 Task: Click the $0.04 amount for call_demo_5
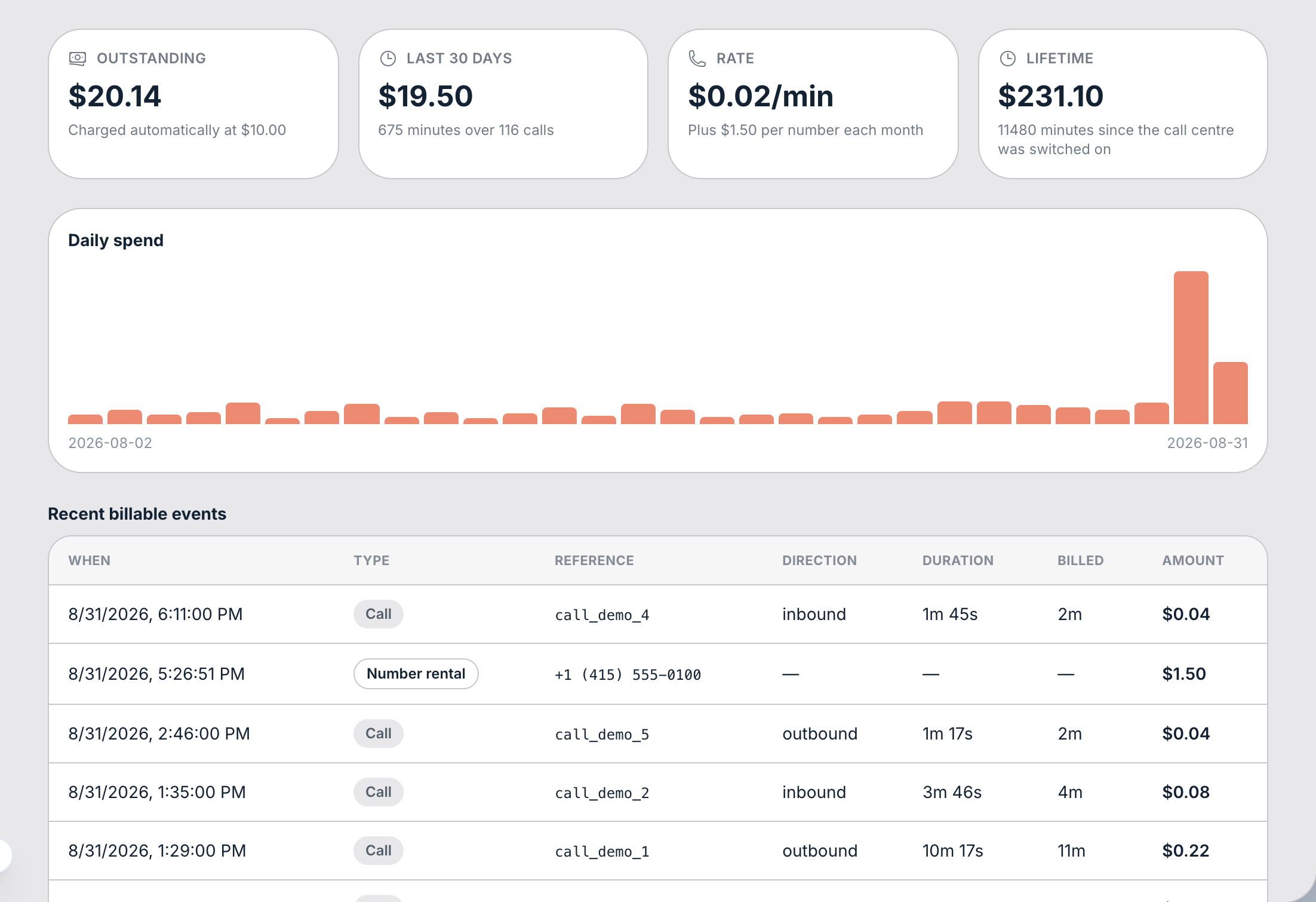tap(1186, 734)
